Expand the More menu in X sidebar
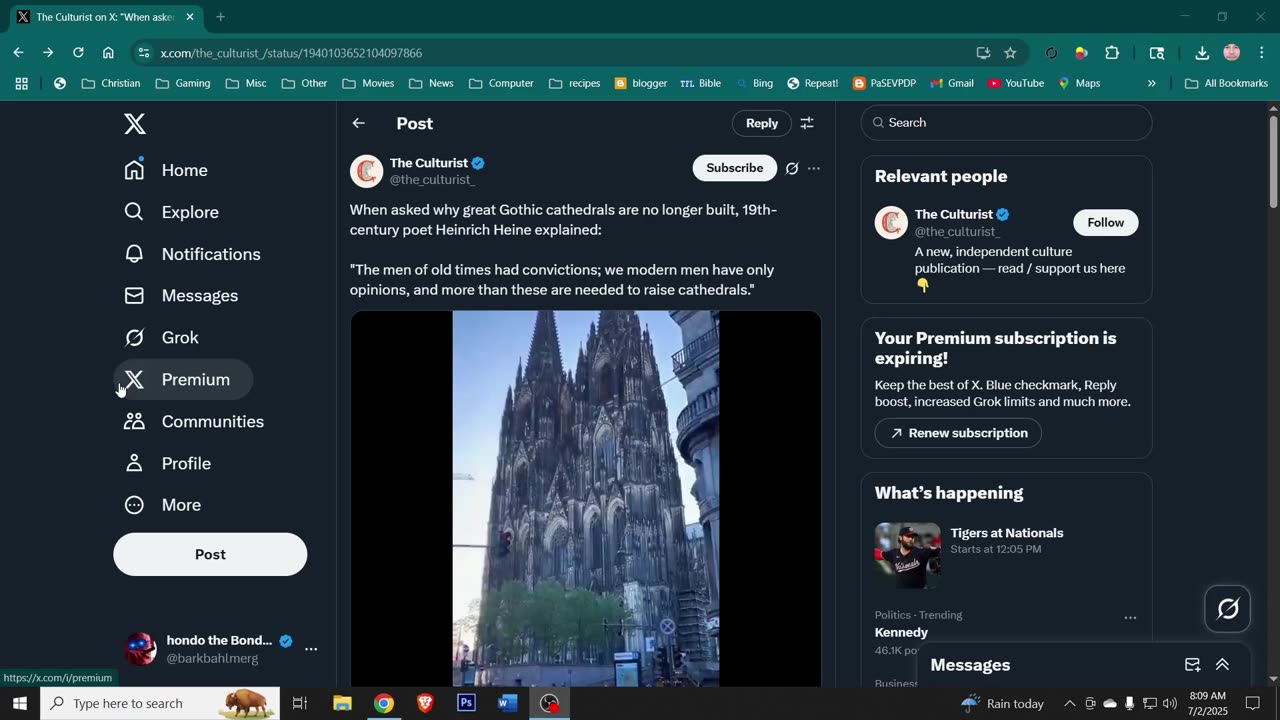This screenshot has width=1280, height=720. [x=162, y=505]
